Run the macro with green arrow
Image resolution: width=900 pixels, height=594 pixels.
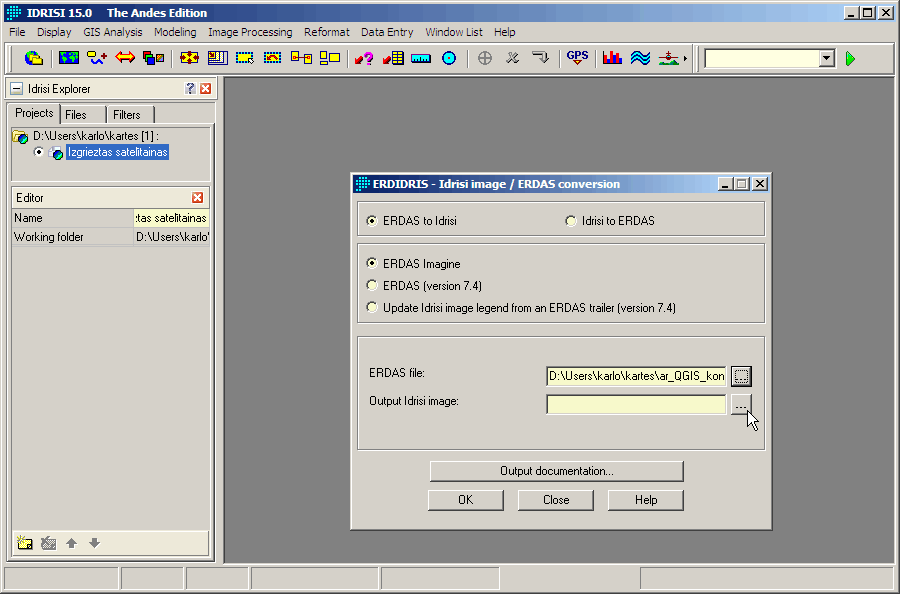point(851,59)
